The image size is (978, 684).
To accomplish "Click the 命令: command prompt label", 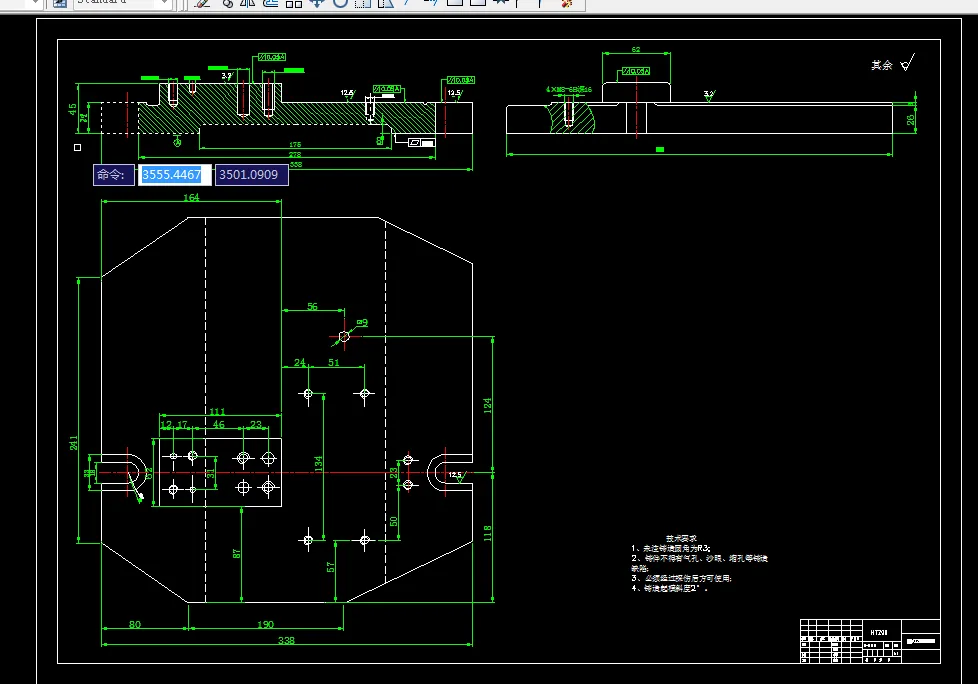I will (114, 175).
